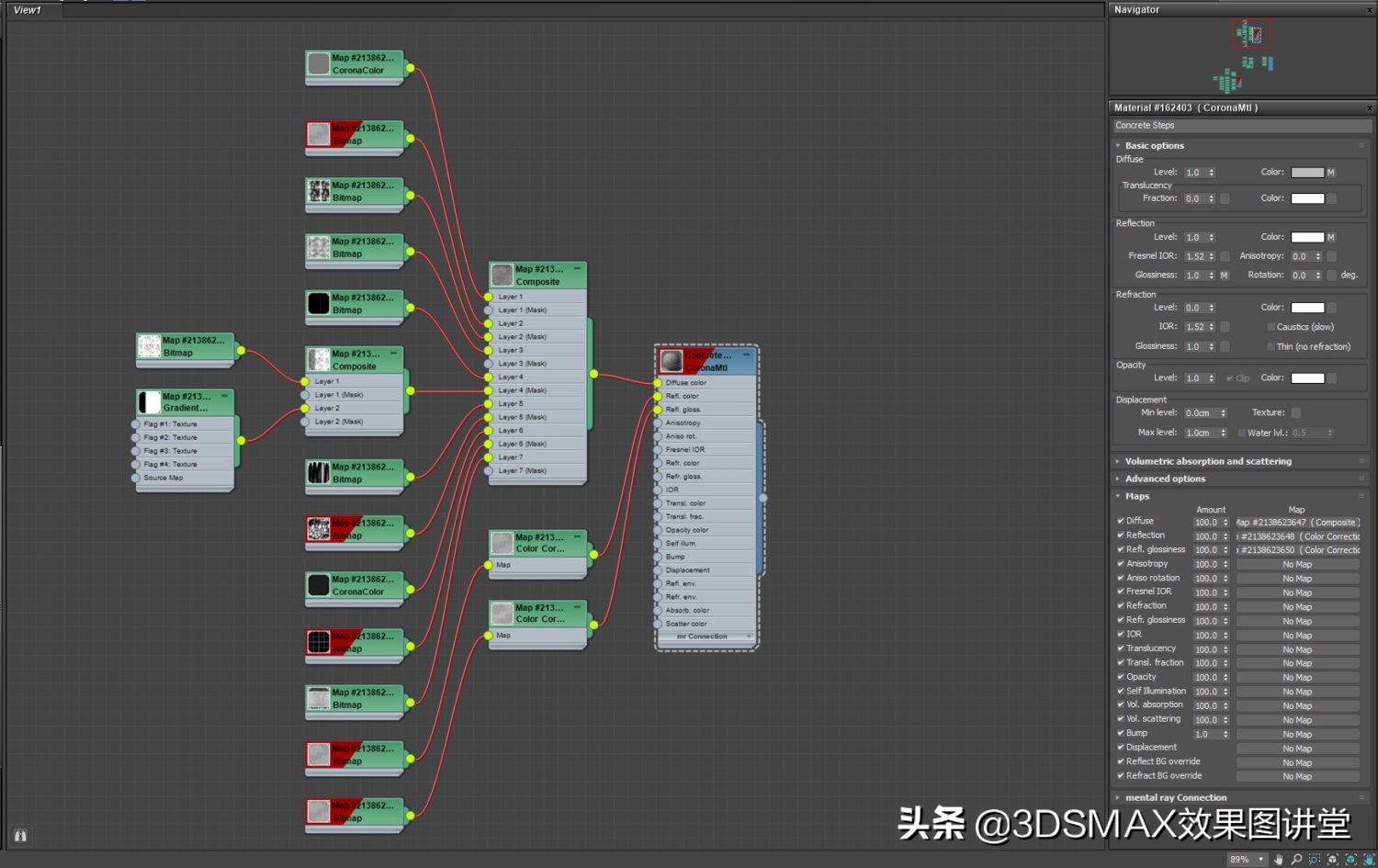This screenshot has width=1378, height=868.
Task: Open the binoculars search icon in View1
Action: pos(20,835)
